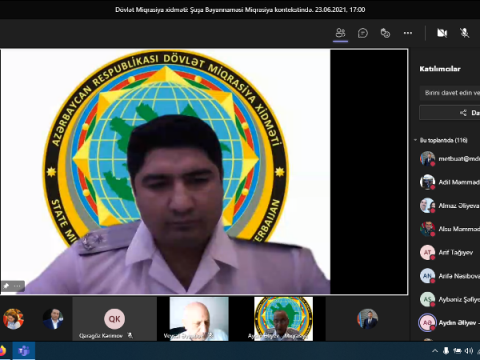480x360 pixels.
Task: Click the AT avatar of Arif Tağıyev
Action: [427, 252]
